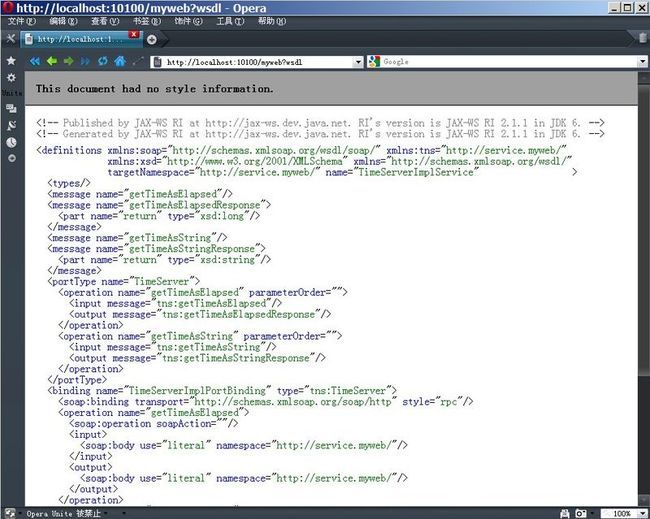Screen dimensions: 650x519
Task: Click the '<types/>' element line
Action: 68,183
